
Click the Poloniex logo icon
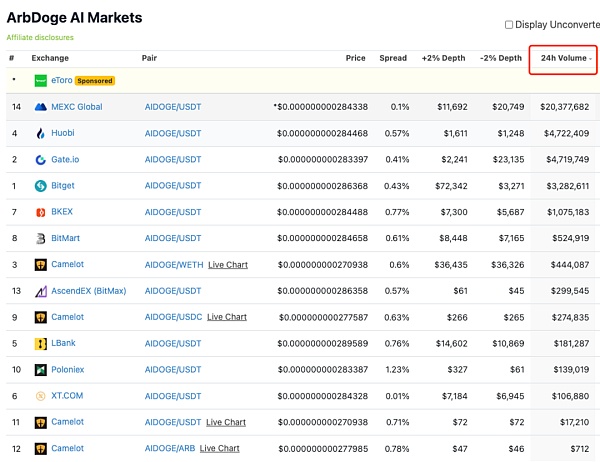coord(41,370)
